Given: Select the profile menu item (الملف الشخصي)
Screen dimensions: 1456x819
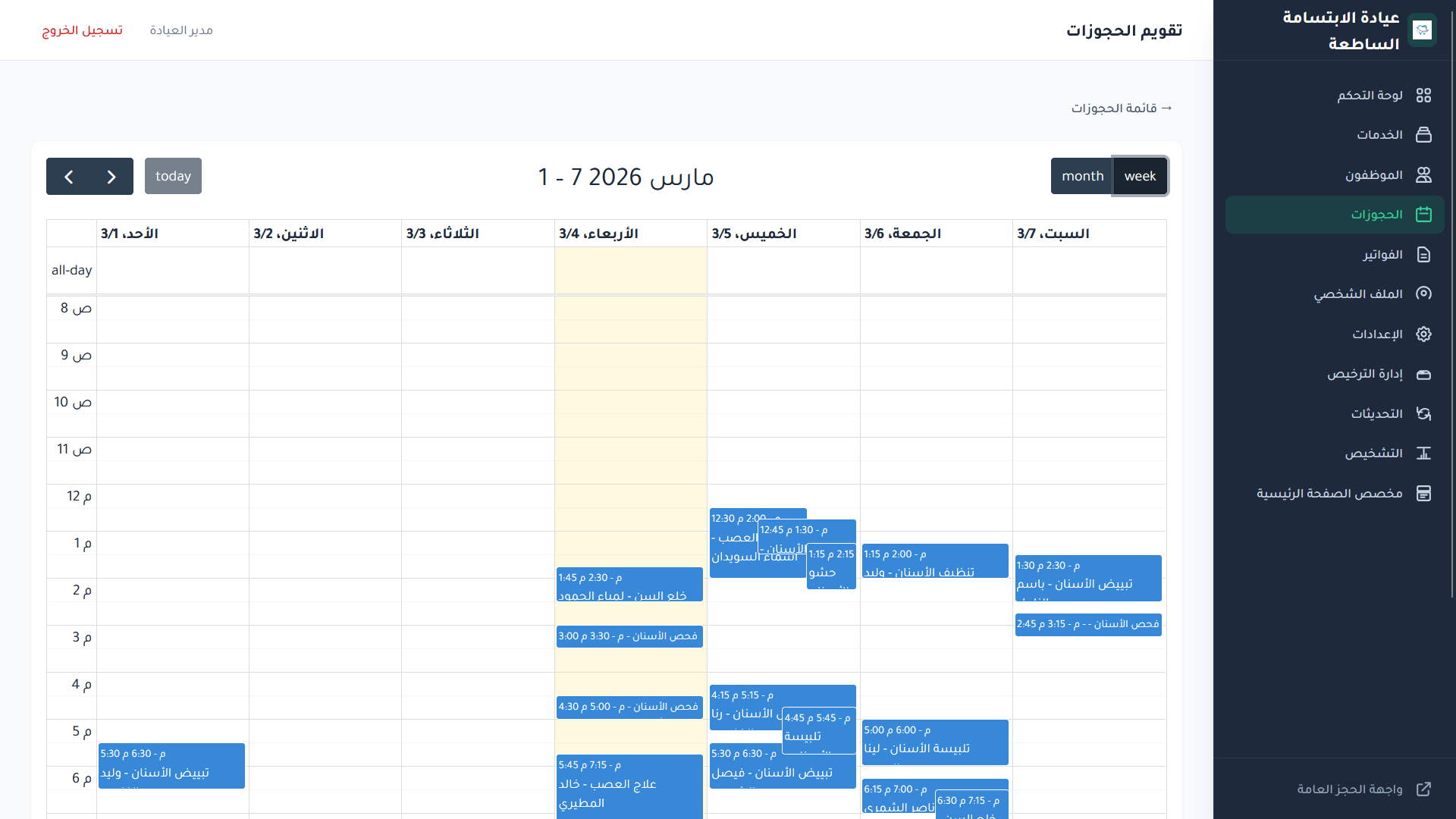Looking at the screenshot, I should (1357, 294).
